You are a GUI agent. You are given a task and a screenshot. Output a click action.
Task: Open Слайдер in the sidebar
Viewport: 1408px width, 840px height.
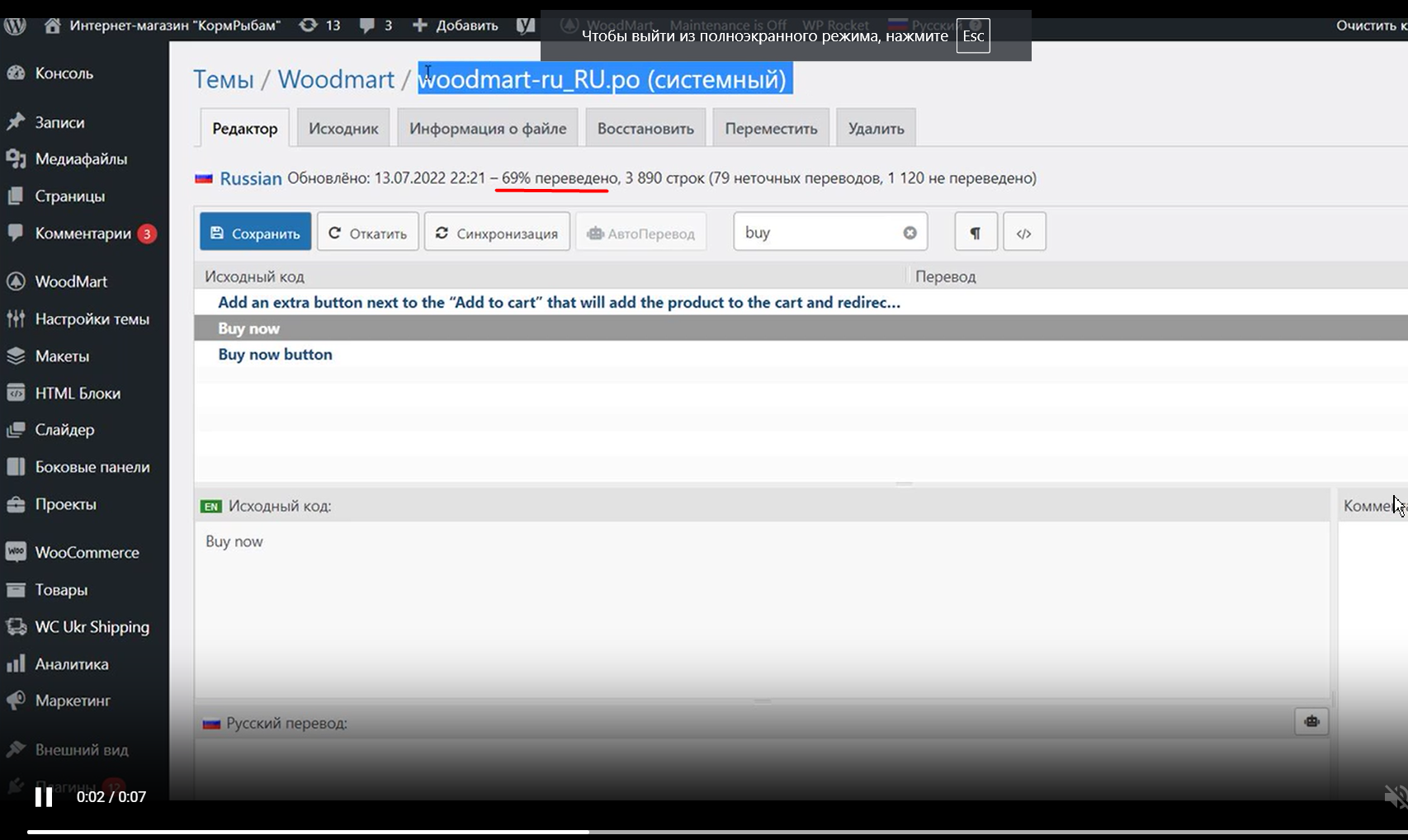tap(64, 430)
